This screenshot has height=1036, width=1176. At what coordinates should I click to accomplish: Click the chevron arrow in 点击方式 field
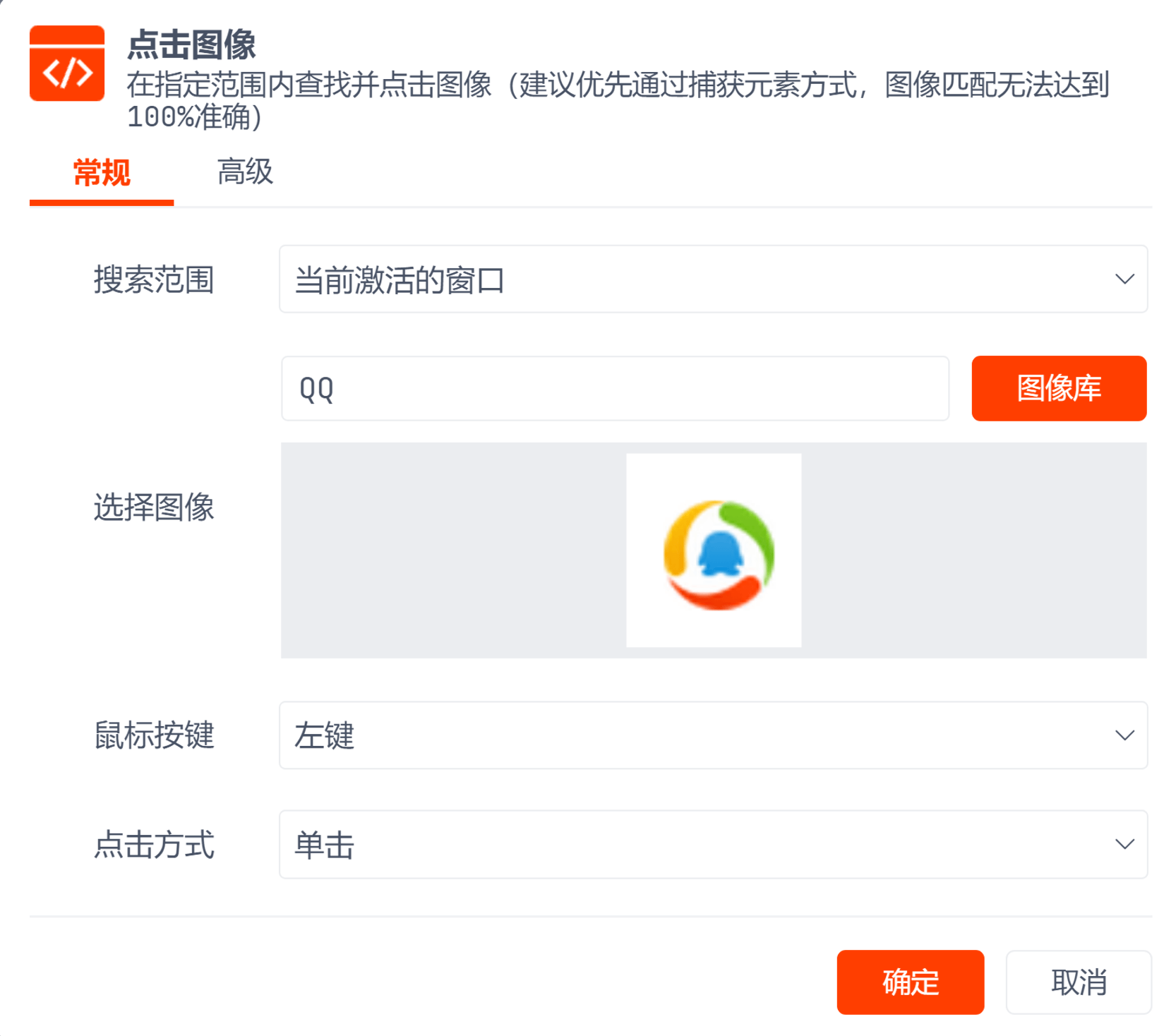tap(1124, 845)
